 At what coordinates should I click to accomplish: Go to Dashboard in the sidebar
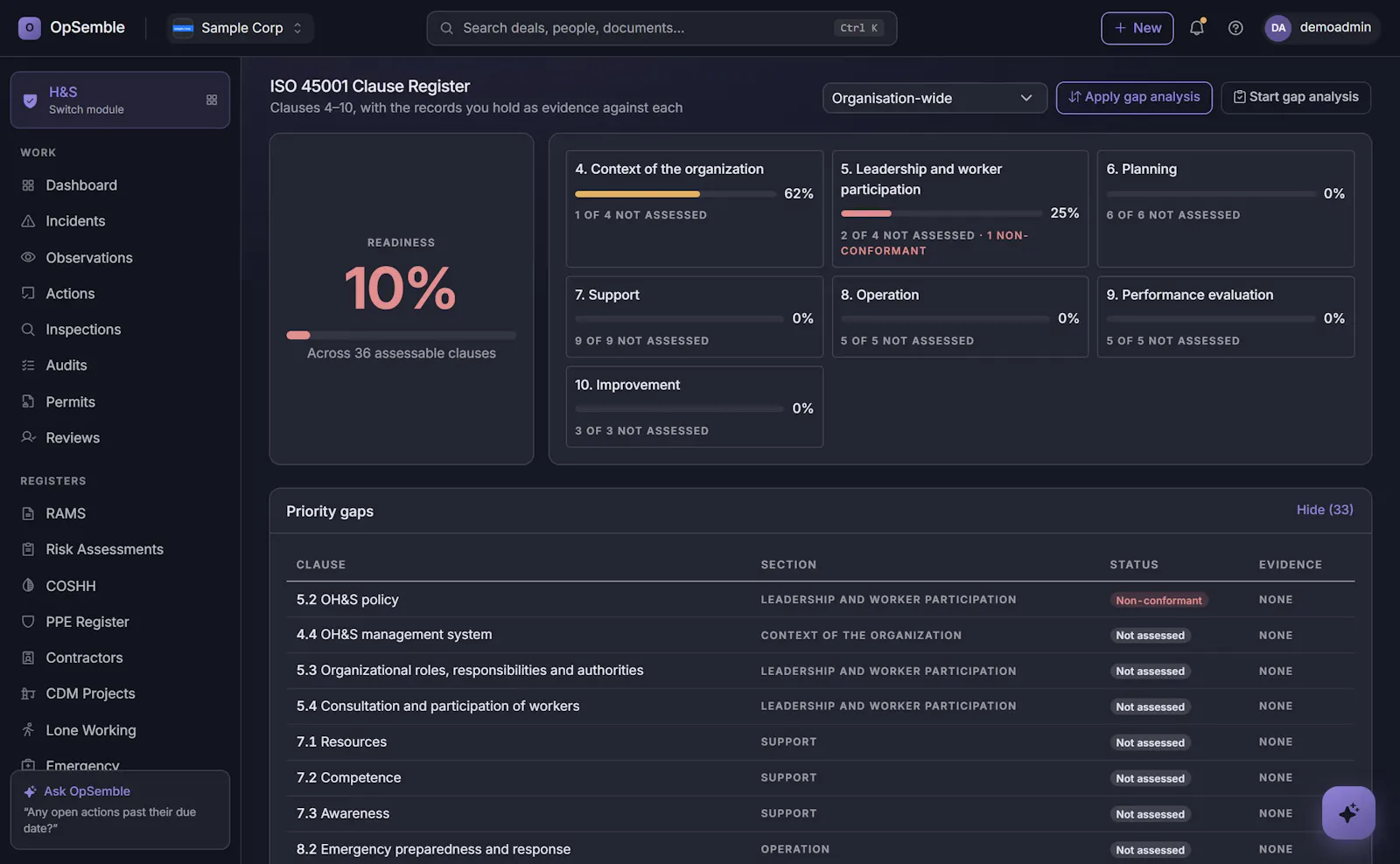coord(120,185)
